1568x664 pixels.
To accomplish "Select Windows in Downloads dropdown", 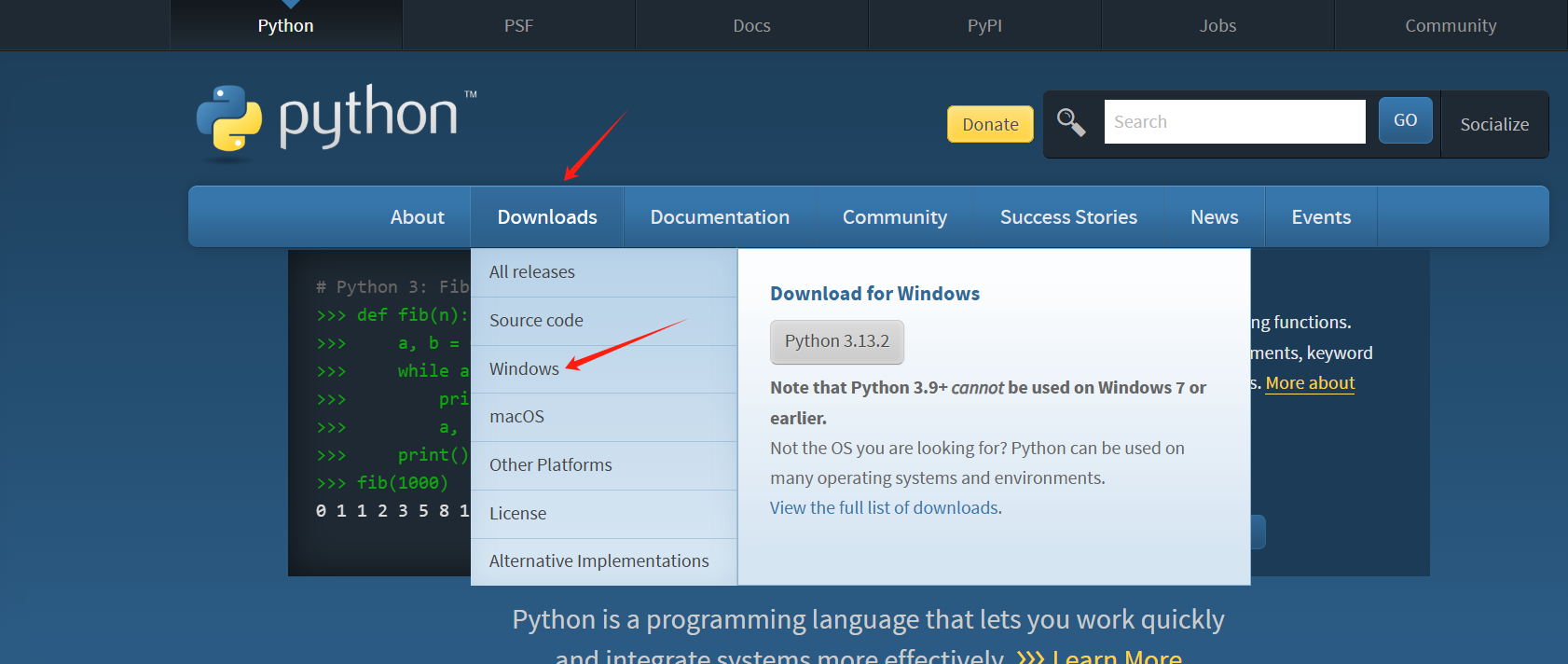I will pyautogui.click(x=604, y=369).
